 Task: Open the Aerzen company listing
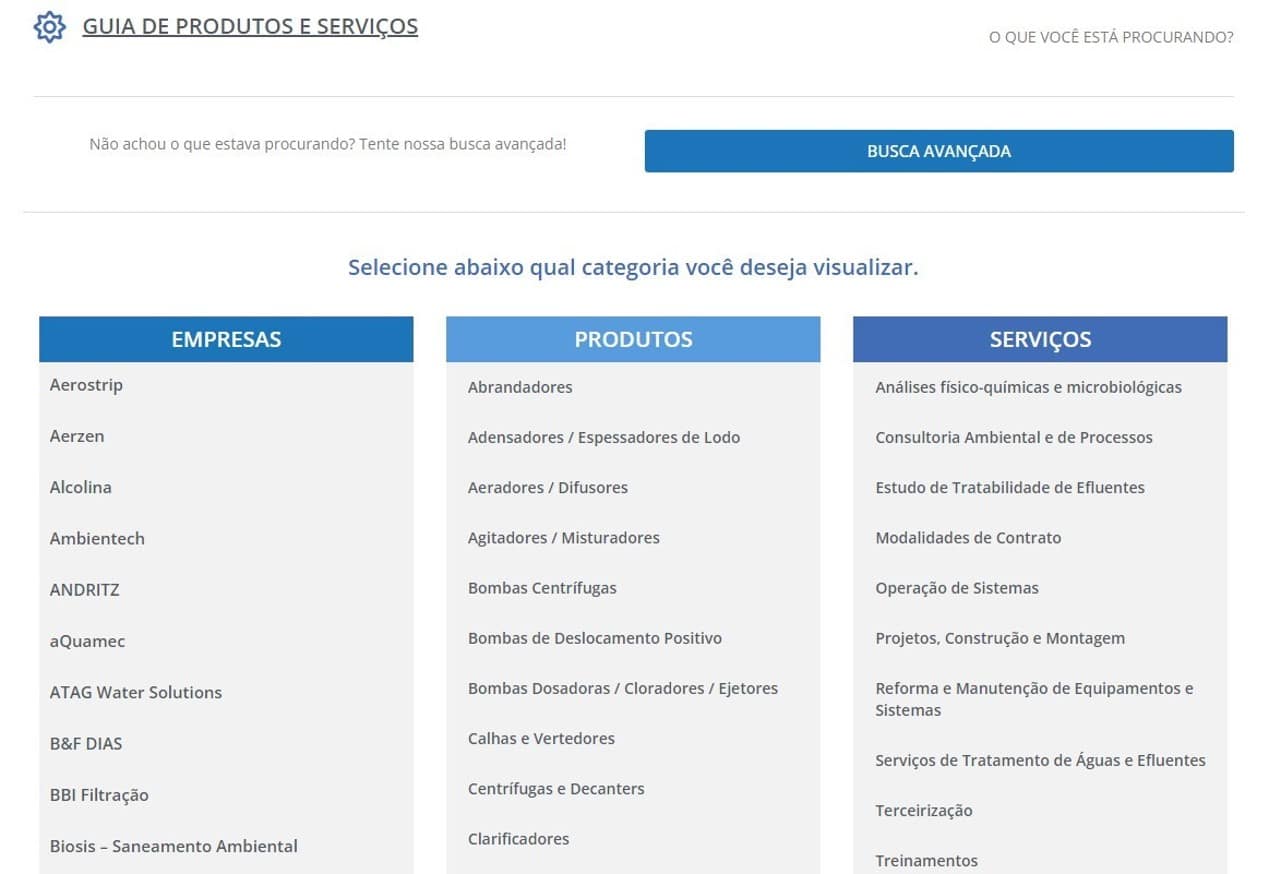[x=77, y=436]
